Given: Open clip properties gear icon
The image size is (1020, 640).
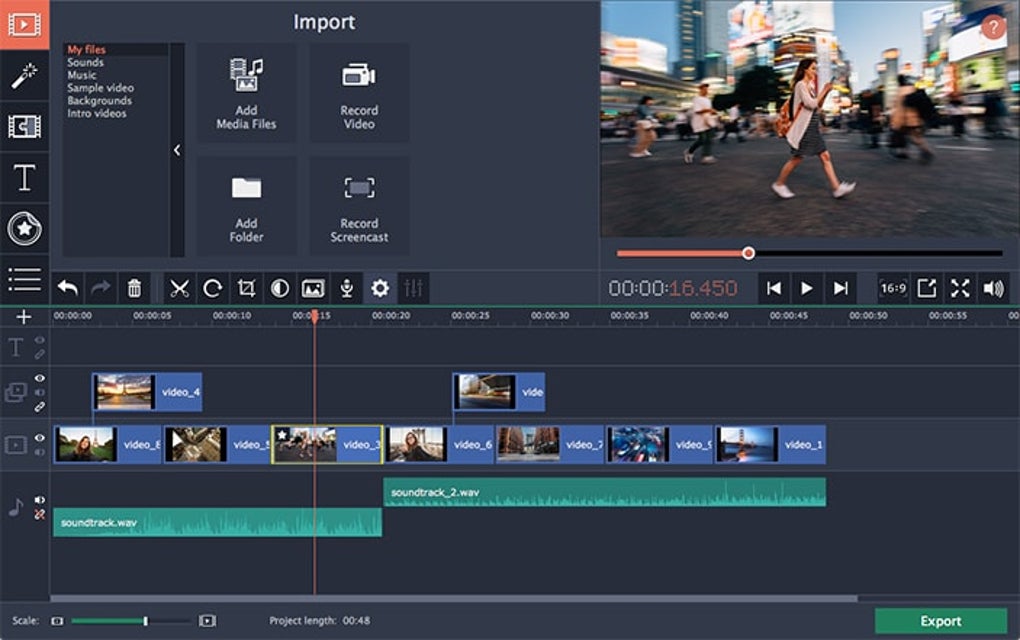Looking at the screenshot, I should (x=380, y=289).
